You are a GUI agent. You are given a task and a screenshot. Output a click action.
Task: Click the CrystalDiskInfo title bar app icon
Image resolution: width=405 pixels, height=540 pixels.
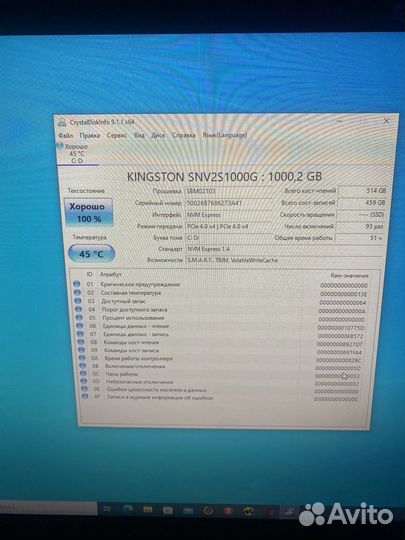(x=62, y=122)
